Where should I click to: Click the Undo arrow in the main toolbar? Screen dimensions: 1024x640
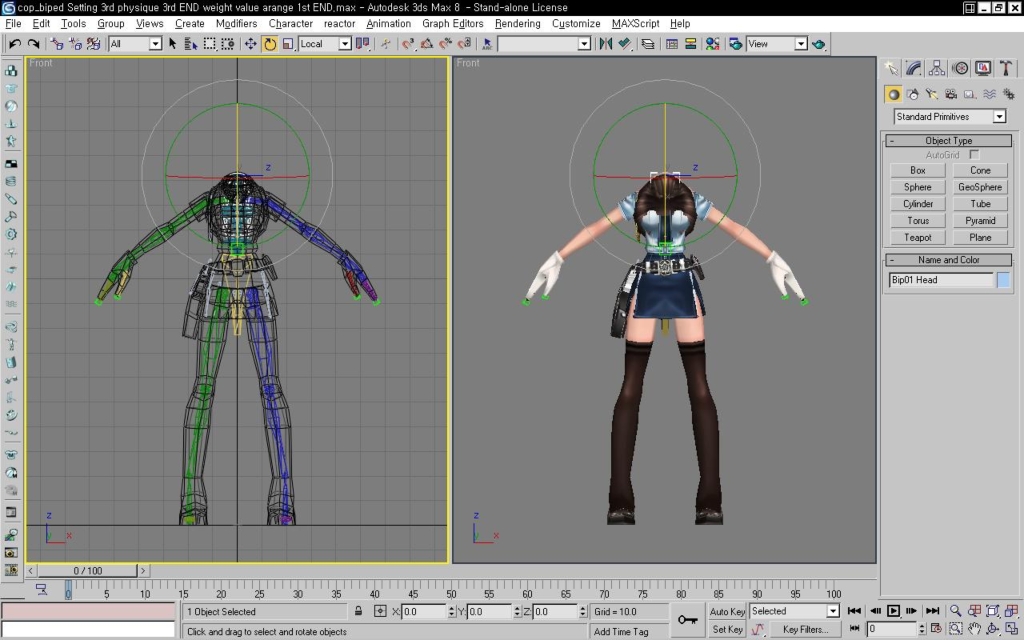(14, 44)
